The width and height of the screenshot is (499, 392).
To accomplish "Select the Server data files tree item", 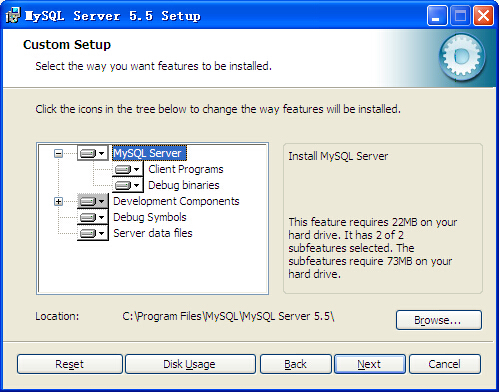I will [x=153, y=233].
